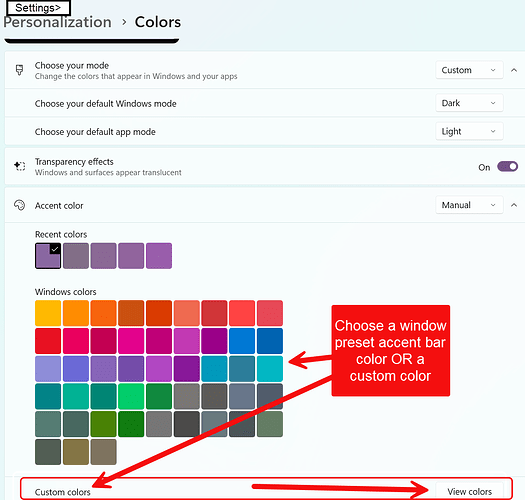Click the paintbrush icon beside Choose your mode

(19, 70)
